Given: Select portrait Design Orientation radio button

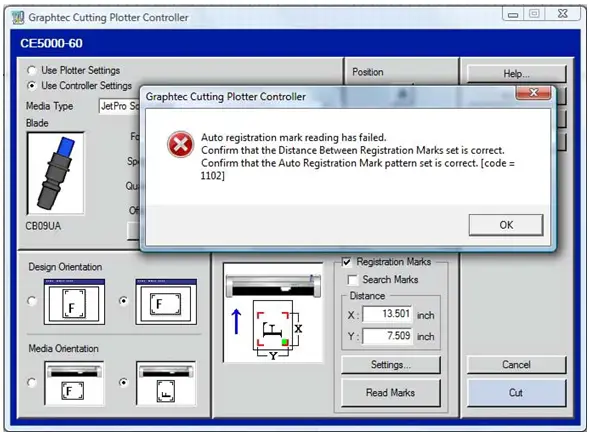Looking at the screenshot, I should click(32, 301).
